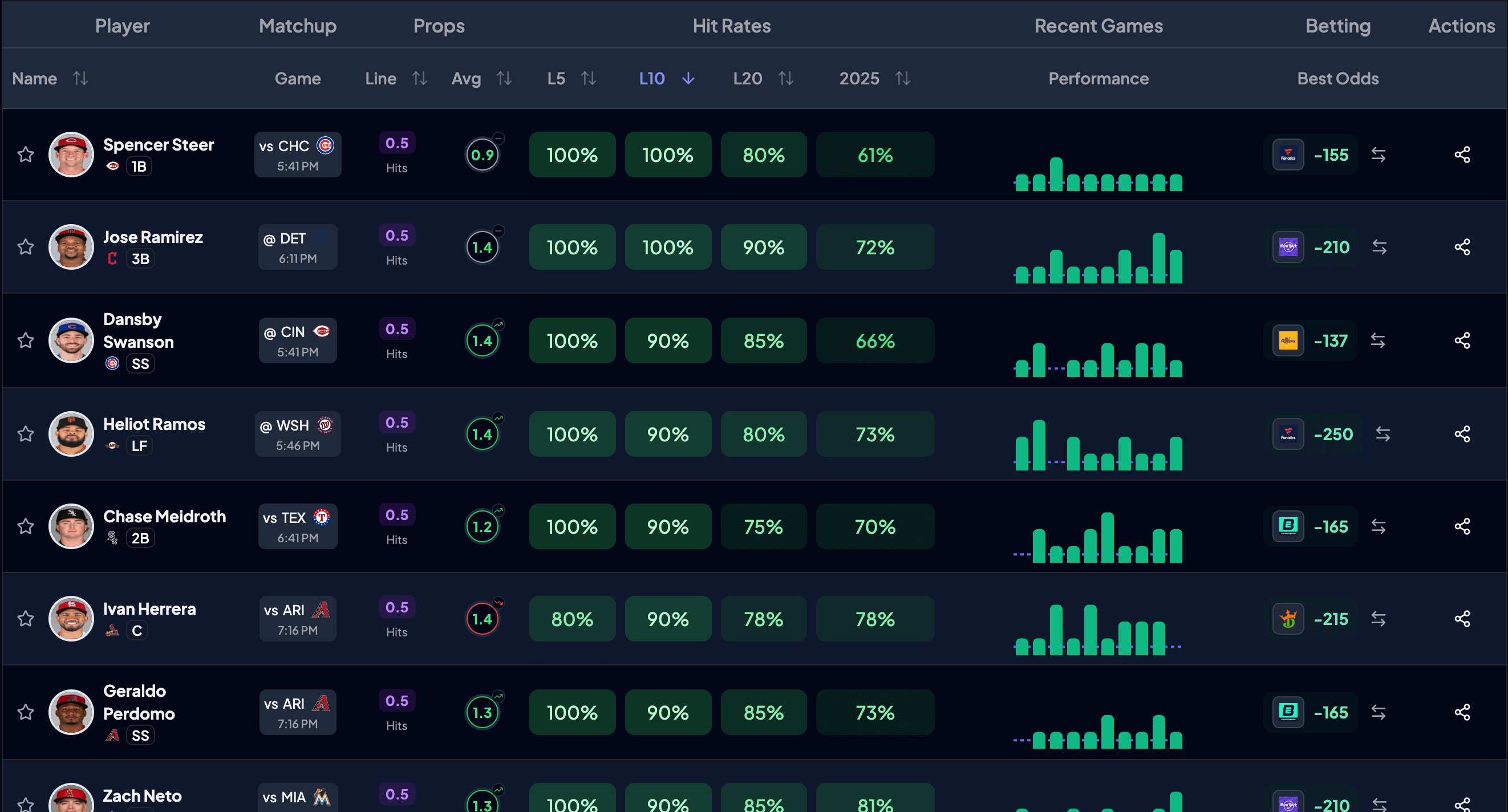1508x812 pixels.
Task: Open Jose Ramirez's player name
Action: click(x=153, y=237)
